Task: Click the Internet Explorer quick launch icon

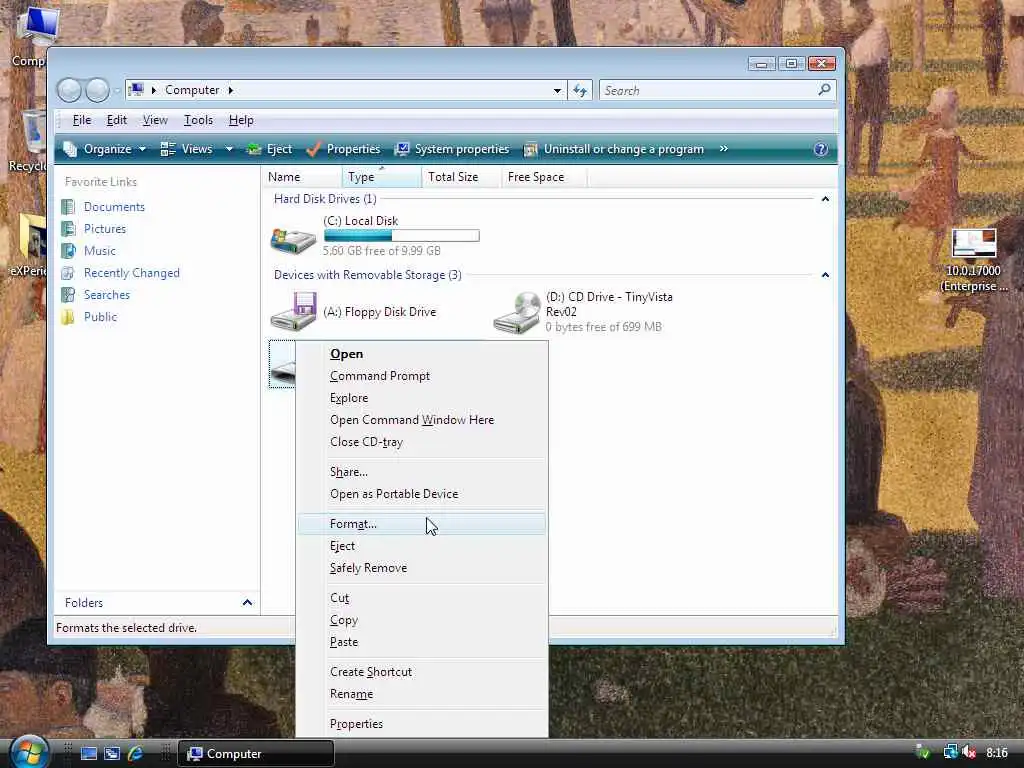Action: pos(135,754)
